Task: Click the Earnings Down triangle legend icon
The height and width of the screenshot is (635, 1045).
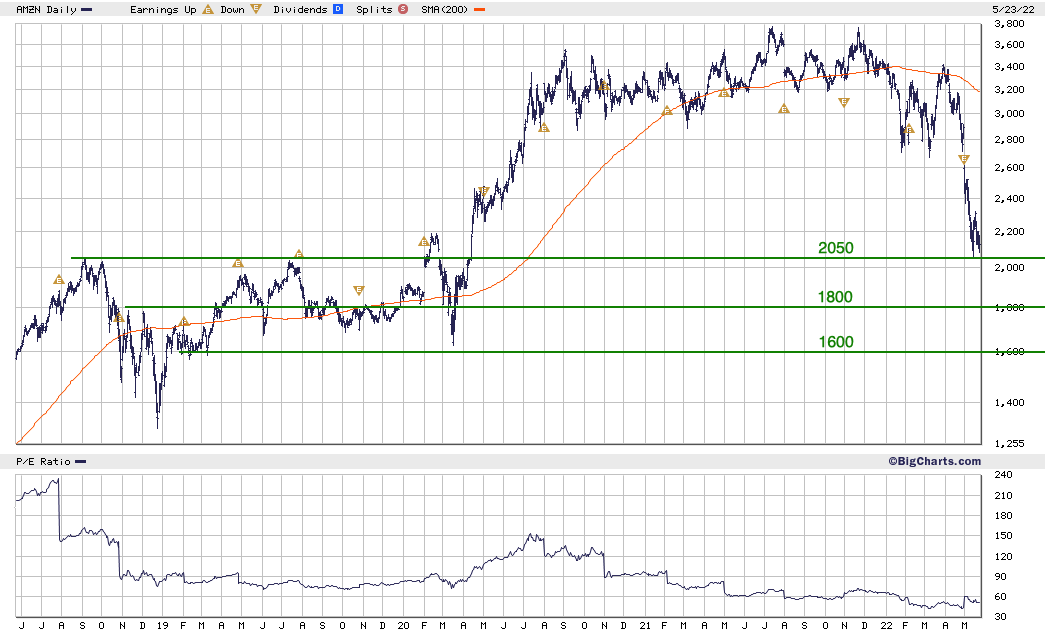Action: [256, 9]
